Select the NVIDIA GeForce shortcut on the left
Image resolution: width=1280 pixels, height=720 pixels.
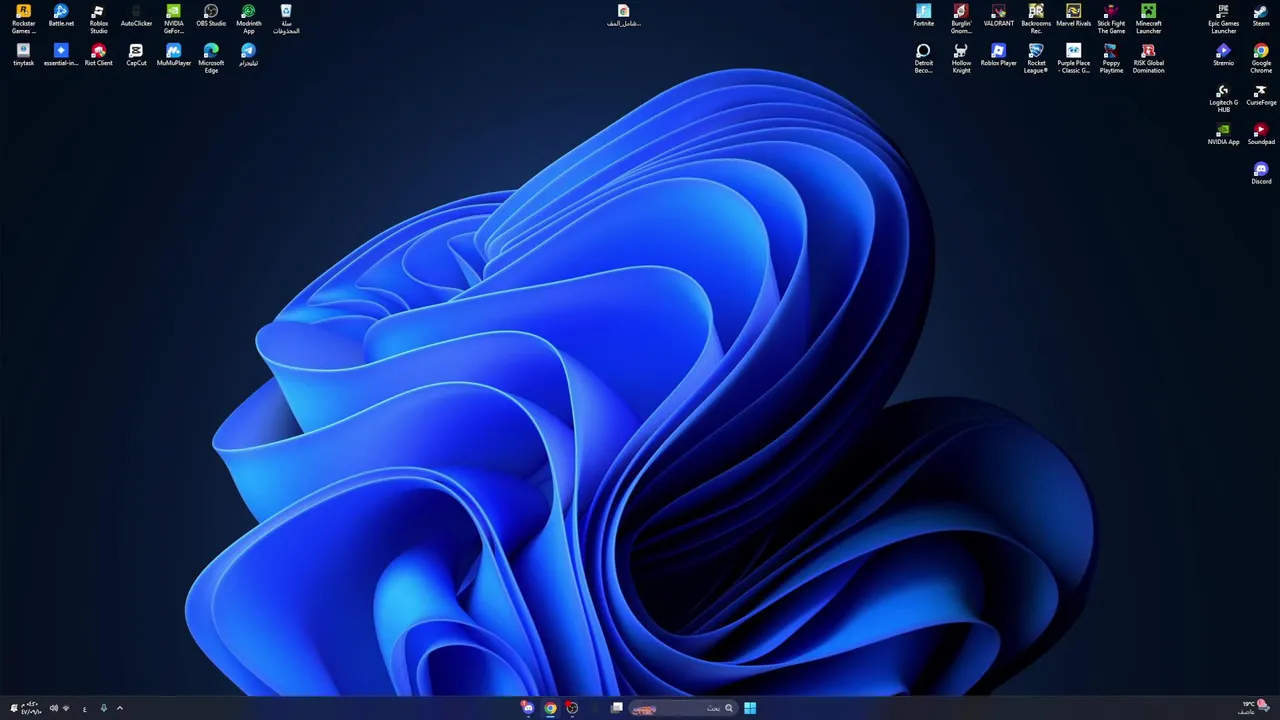tap(173, 19)
